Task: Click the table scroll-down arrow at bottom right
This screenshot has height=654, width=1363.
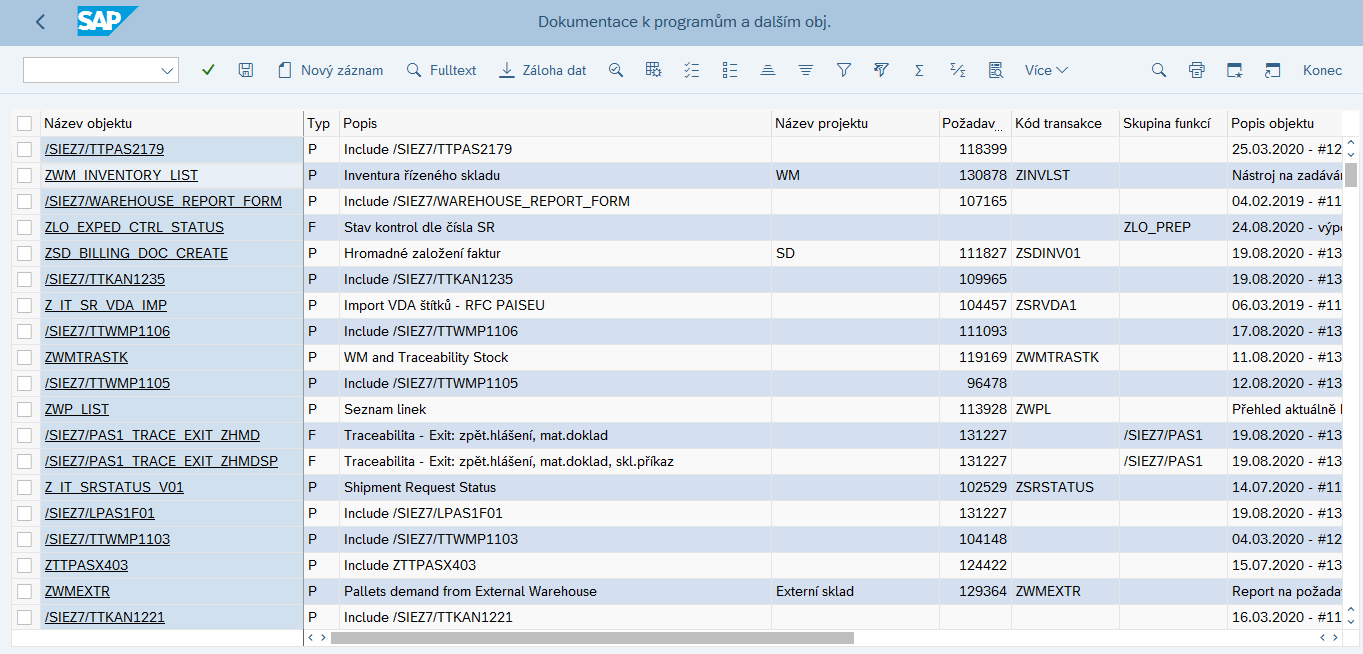Action: (1351, 621)
